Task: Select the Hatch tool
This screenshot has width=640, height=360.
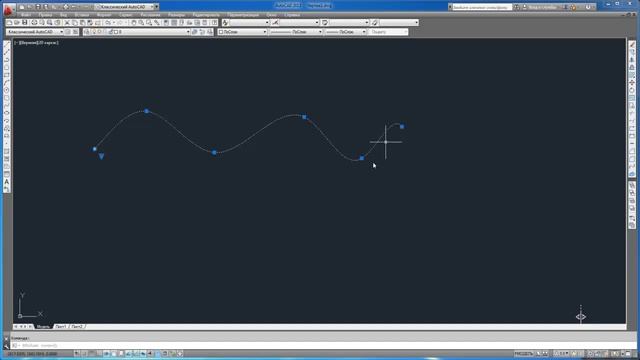Action: pos(7,151)
